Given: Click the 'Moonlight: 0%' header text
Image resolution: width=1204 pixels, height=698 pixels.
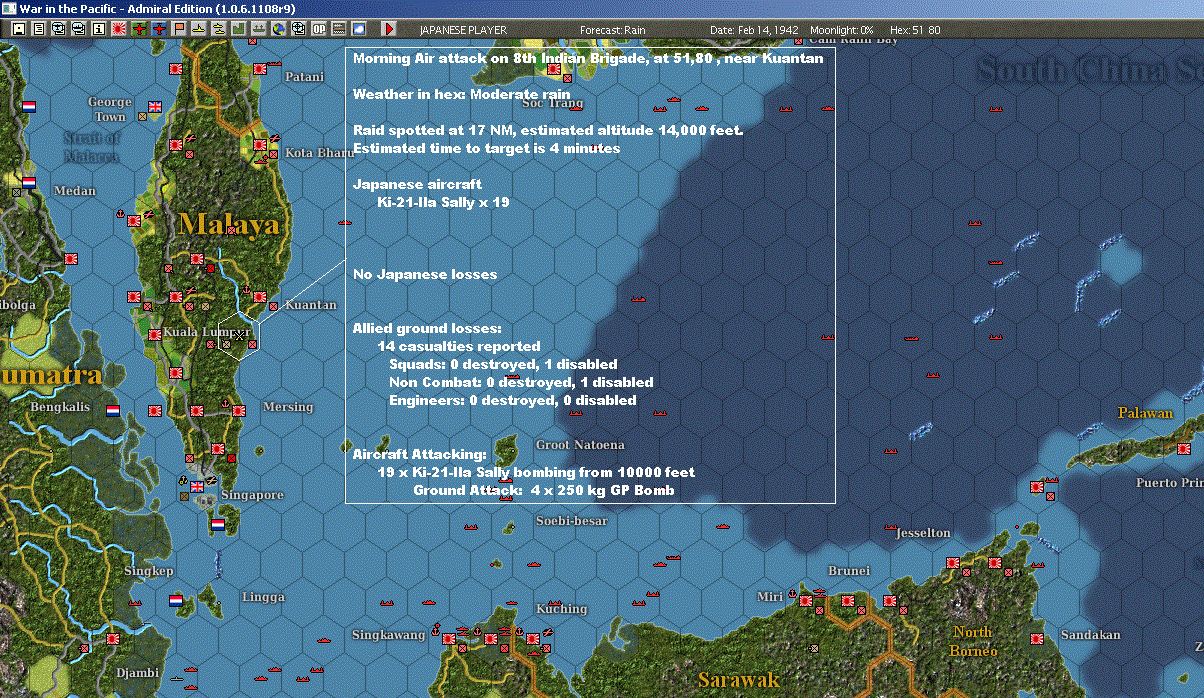Looking at the screenshot, I should click(842, 30).
